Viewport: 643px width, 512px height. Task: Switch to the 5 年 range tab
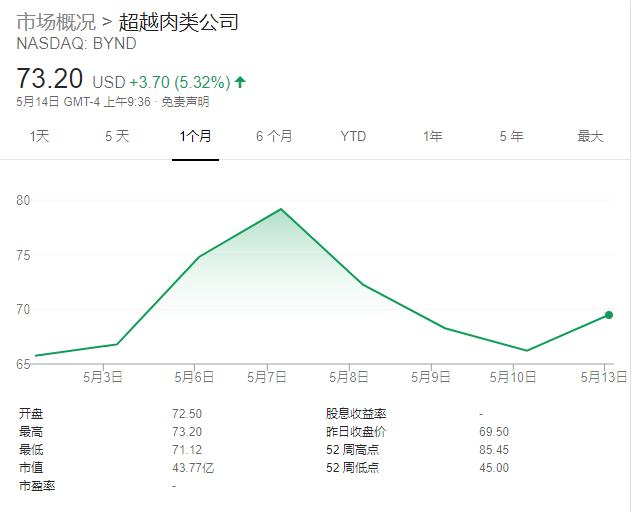click(511, 136)
